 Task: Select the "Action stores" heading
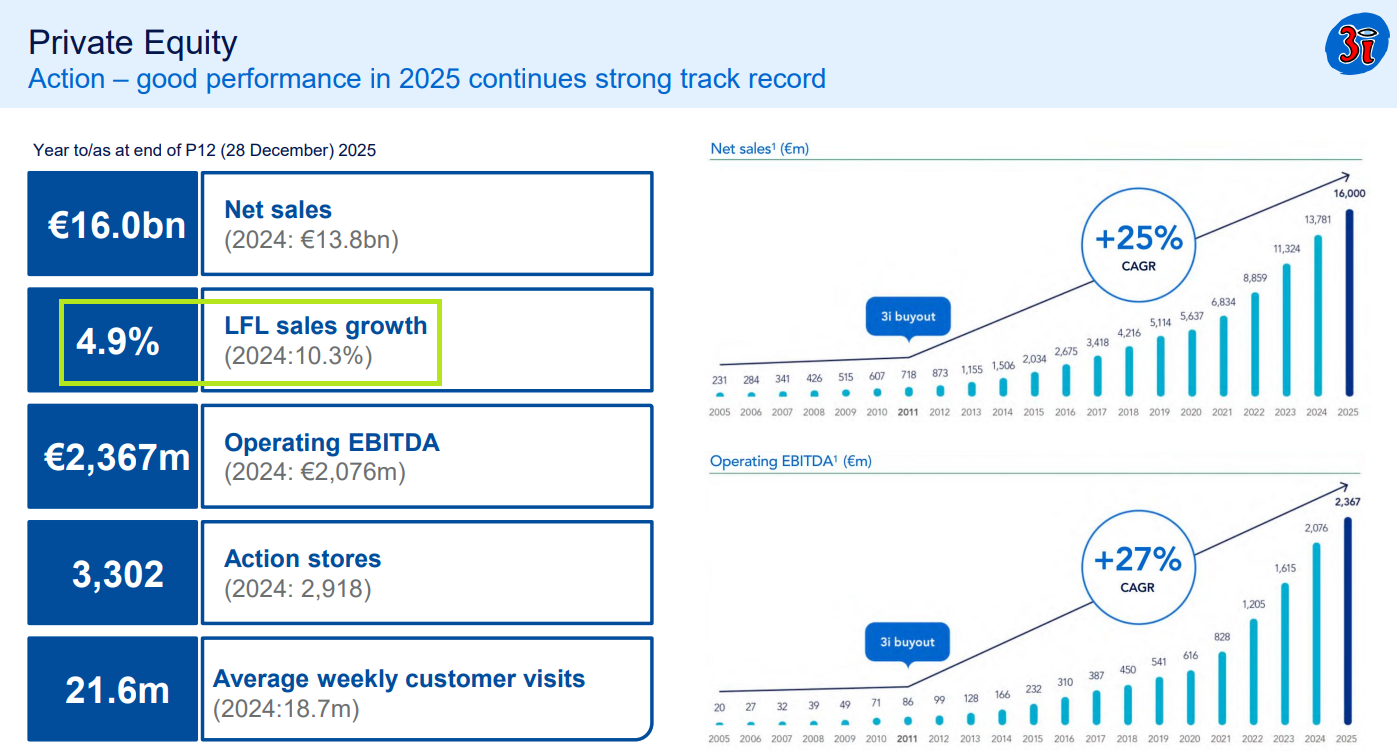click(303, 558)
